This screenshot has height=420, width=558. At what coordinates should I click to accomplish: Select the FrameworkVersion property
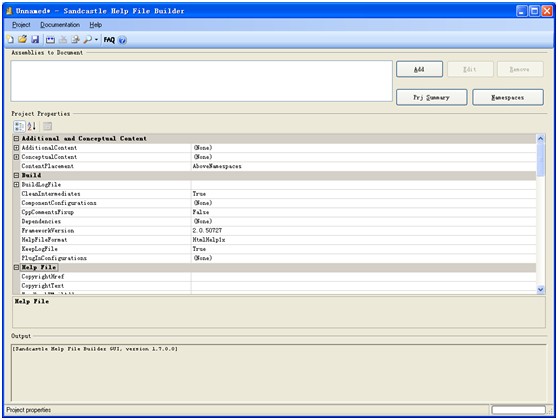pyautogui.click(x=48, y=231)
